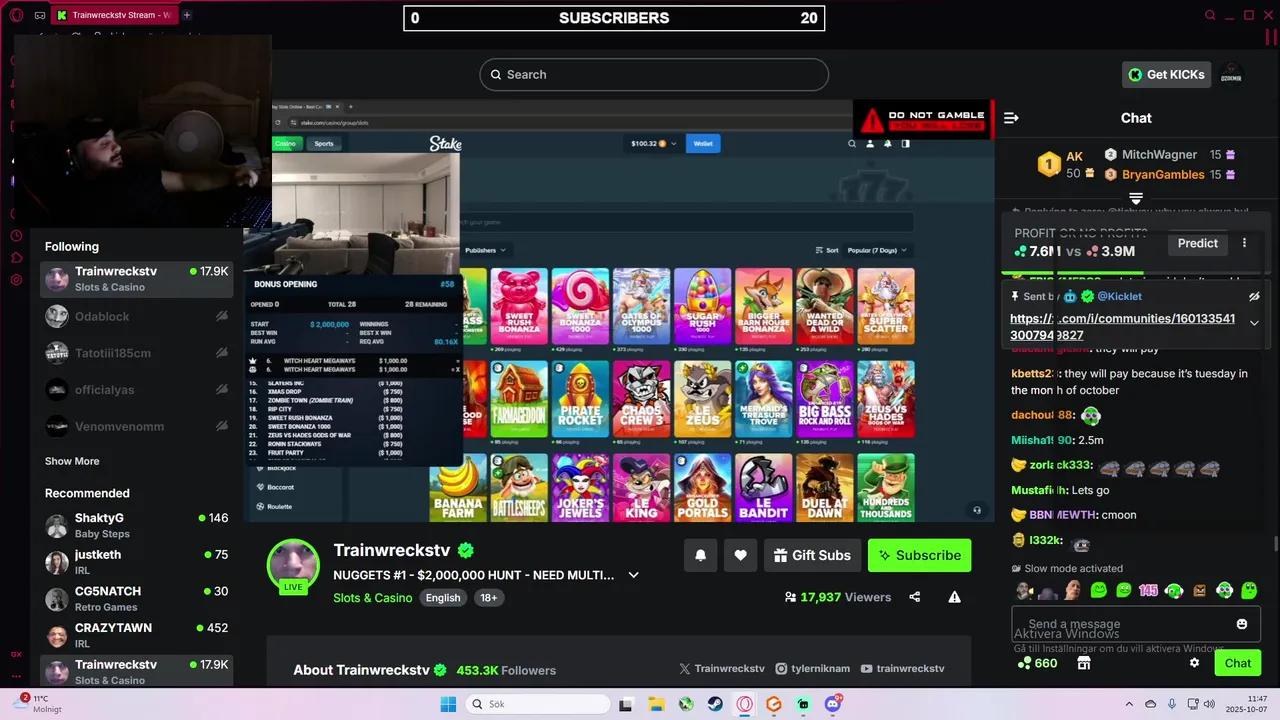Open pinned x.com communities link
Screen dimensions: 1280x720
pos(1122,327)
